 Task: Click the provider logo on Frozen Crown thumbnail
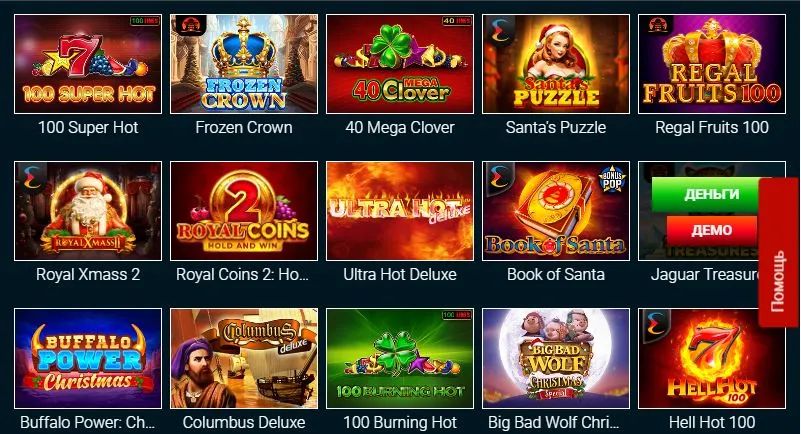point(189,25)
